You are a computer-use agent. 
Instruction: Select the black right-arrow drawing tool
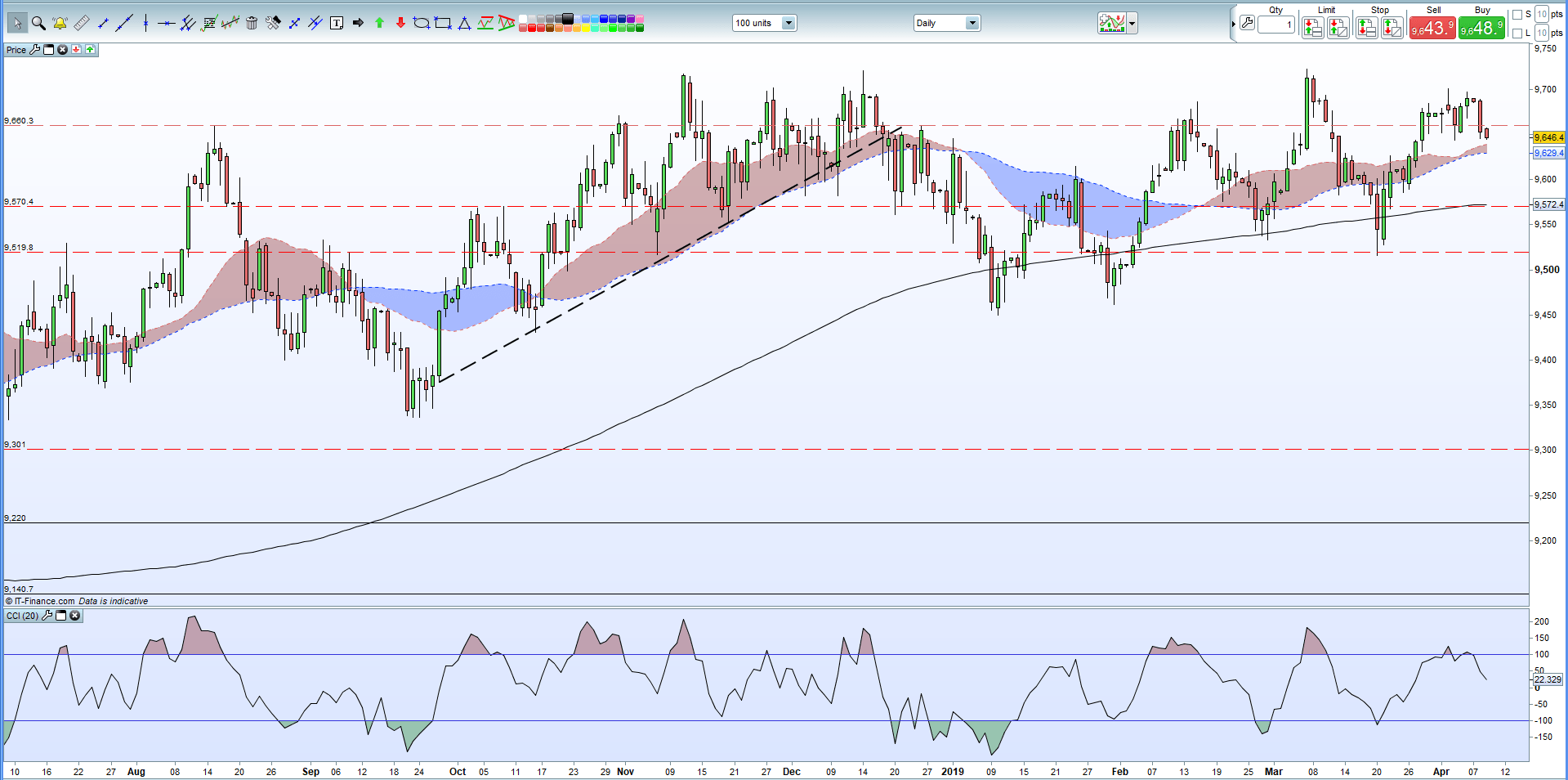point(358,23)
